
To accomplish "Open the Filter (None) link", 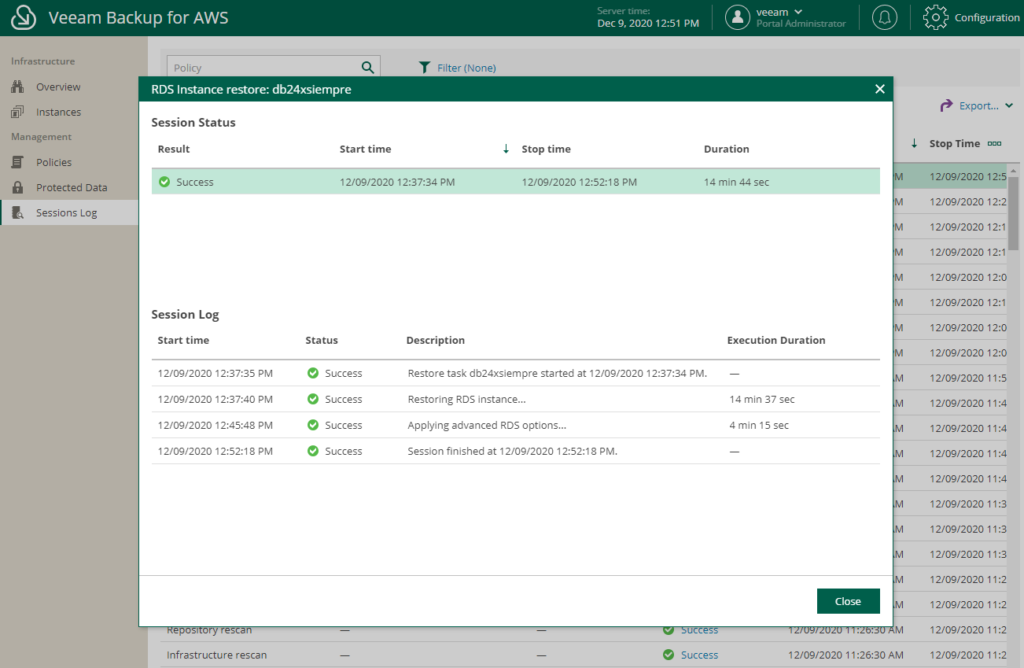I will pyautogui.click(x=466, y=67).
